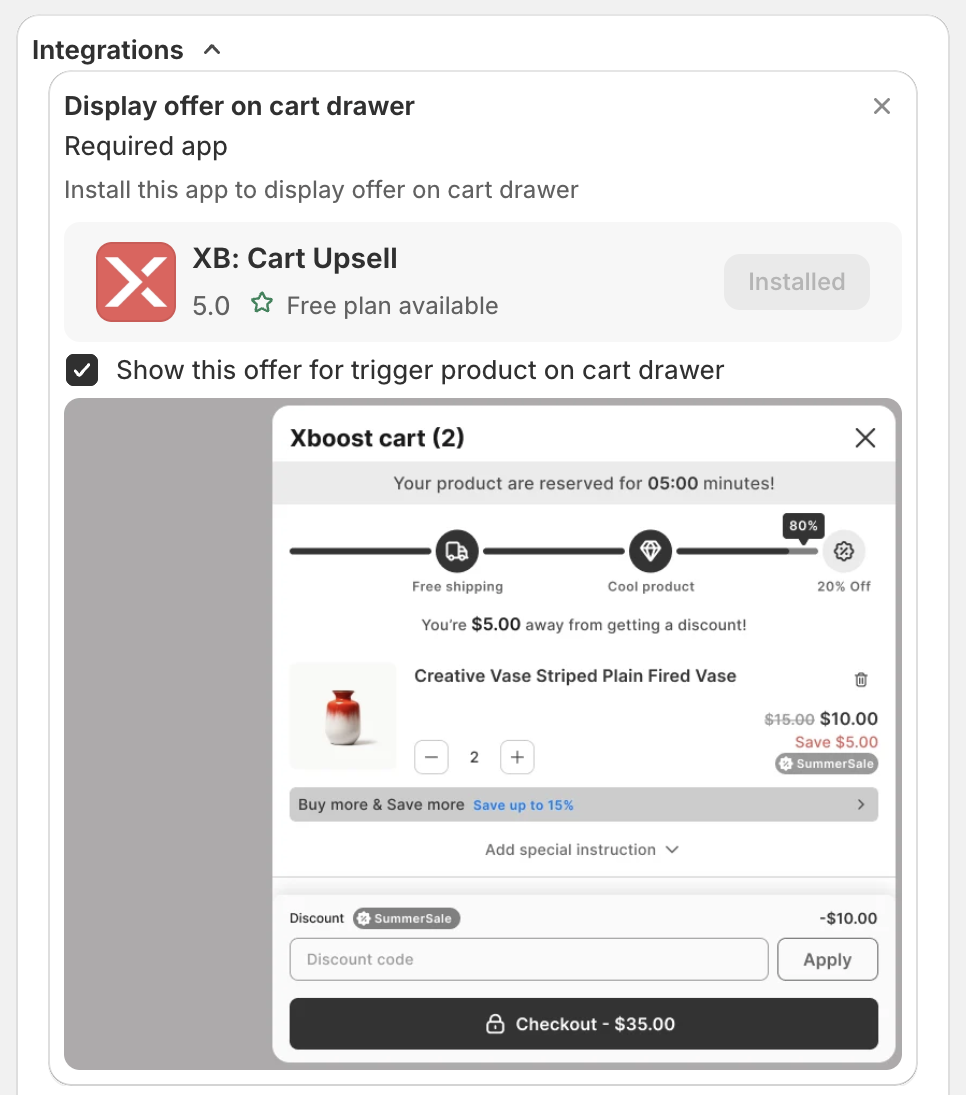The width and height of the screenshot is (966, 1095).
Task: Click the Checkout - $35.00 button
Action: [x=583, y=1024]
